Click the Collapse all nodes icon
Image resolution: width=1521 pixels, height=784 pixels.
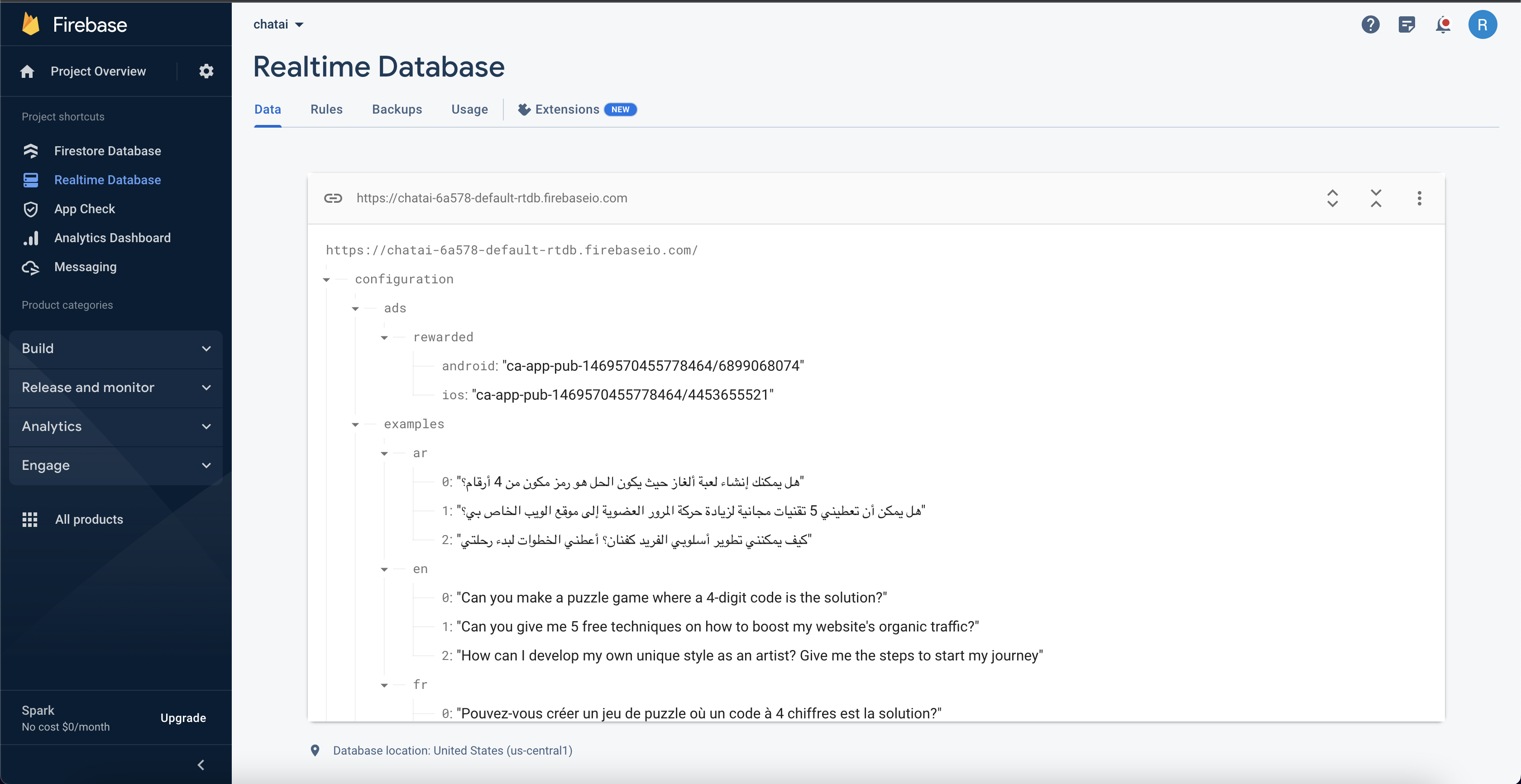(1376, 198)
